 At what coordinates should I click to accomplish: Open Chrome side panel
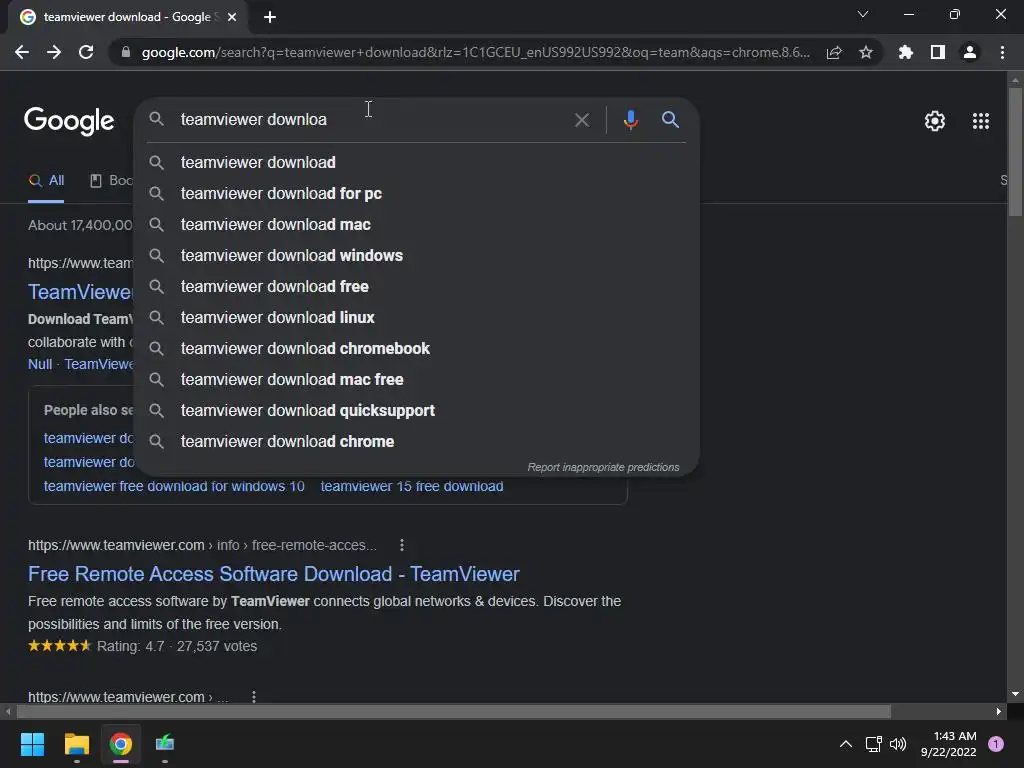pos(938,52)
